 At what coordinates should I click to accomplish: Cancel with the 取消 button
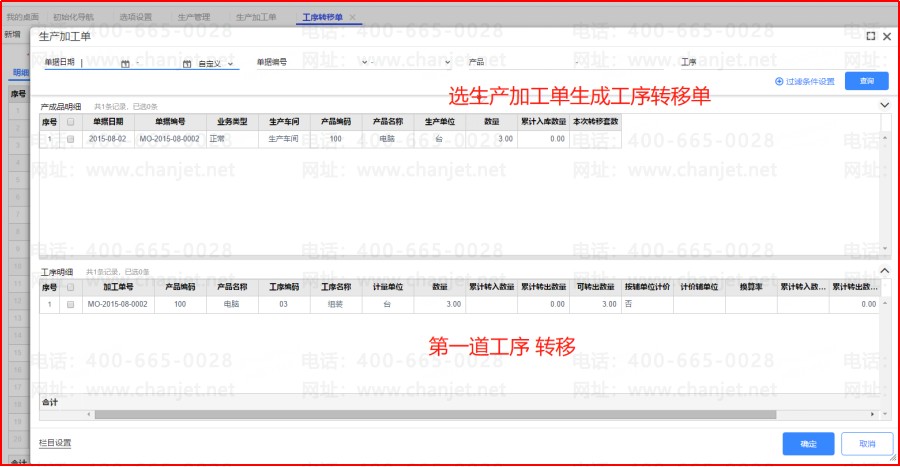[x=867, y=443]
